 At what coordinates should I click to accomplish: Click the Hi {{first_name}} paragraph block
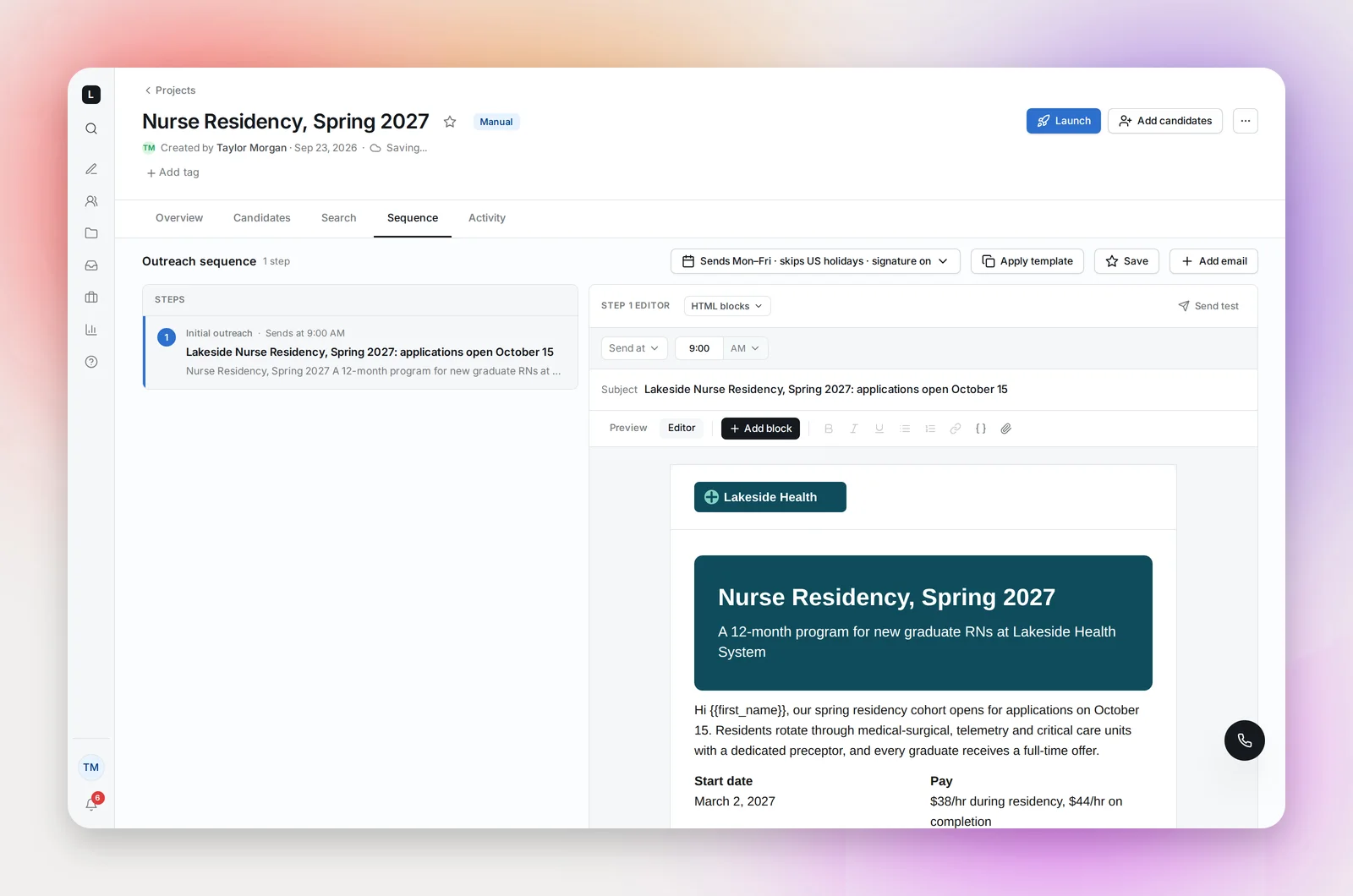(918, 730)
